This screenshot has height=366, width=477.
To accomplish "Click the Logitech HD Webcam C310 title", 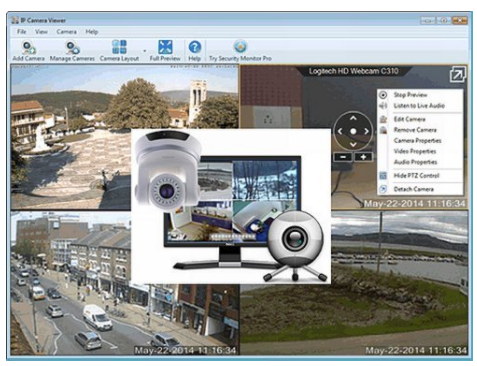I will 354,71.
